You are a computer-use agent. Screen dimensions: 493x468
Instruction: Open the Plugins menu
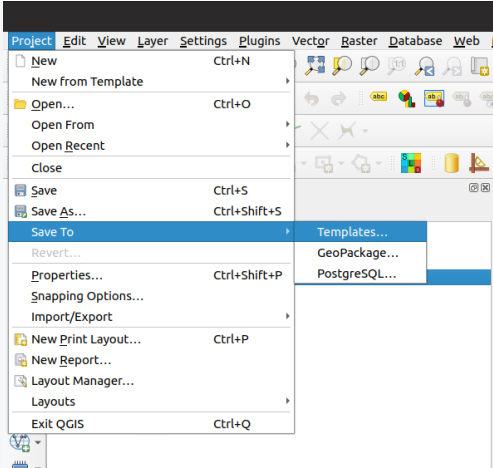pos(259,41)
